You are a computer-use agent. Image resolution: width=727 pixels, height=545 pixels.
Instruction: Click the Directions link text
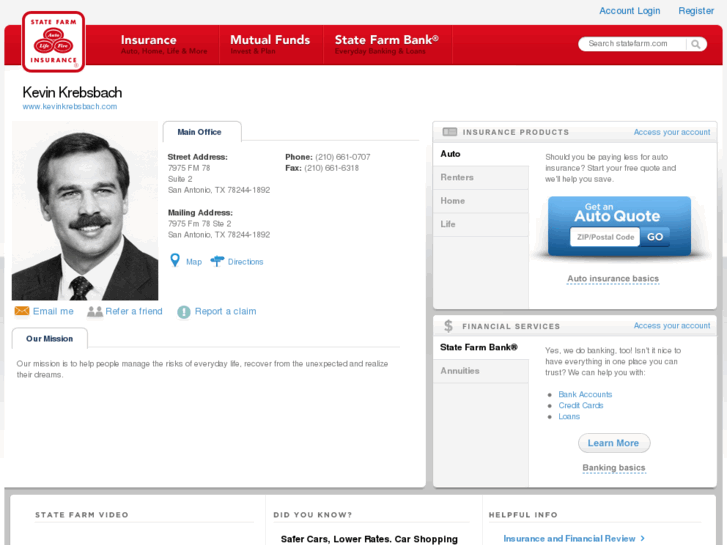pyautogui.click(x=245, y=262)
